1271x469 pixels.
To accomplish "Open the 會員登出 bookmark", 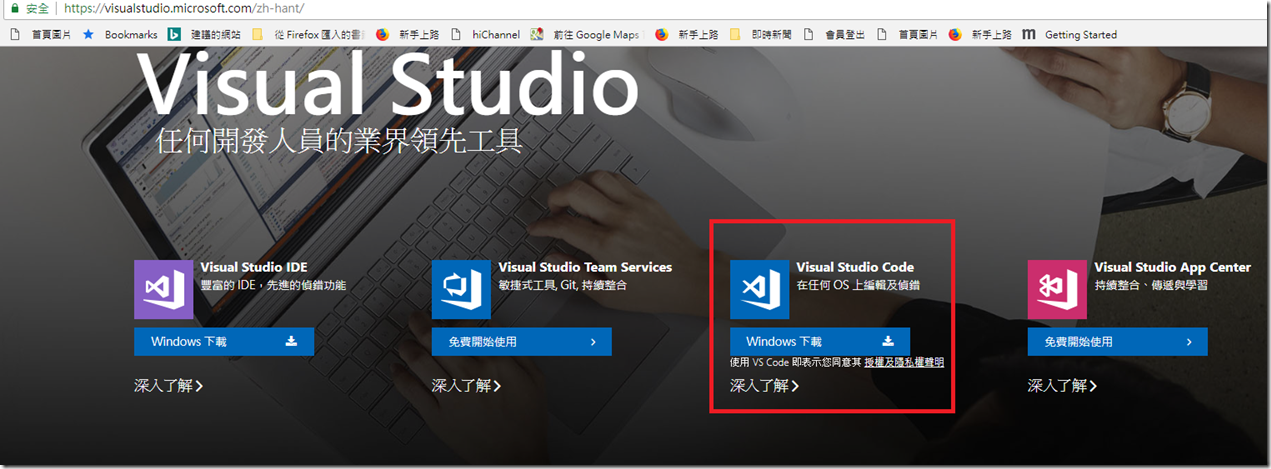I will click(833, 34).
